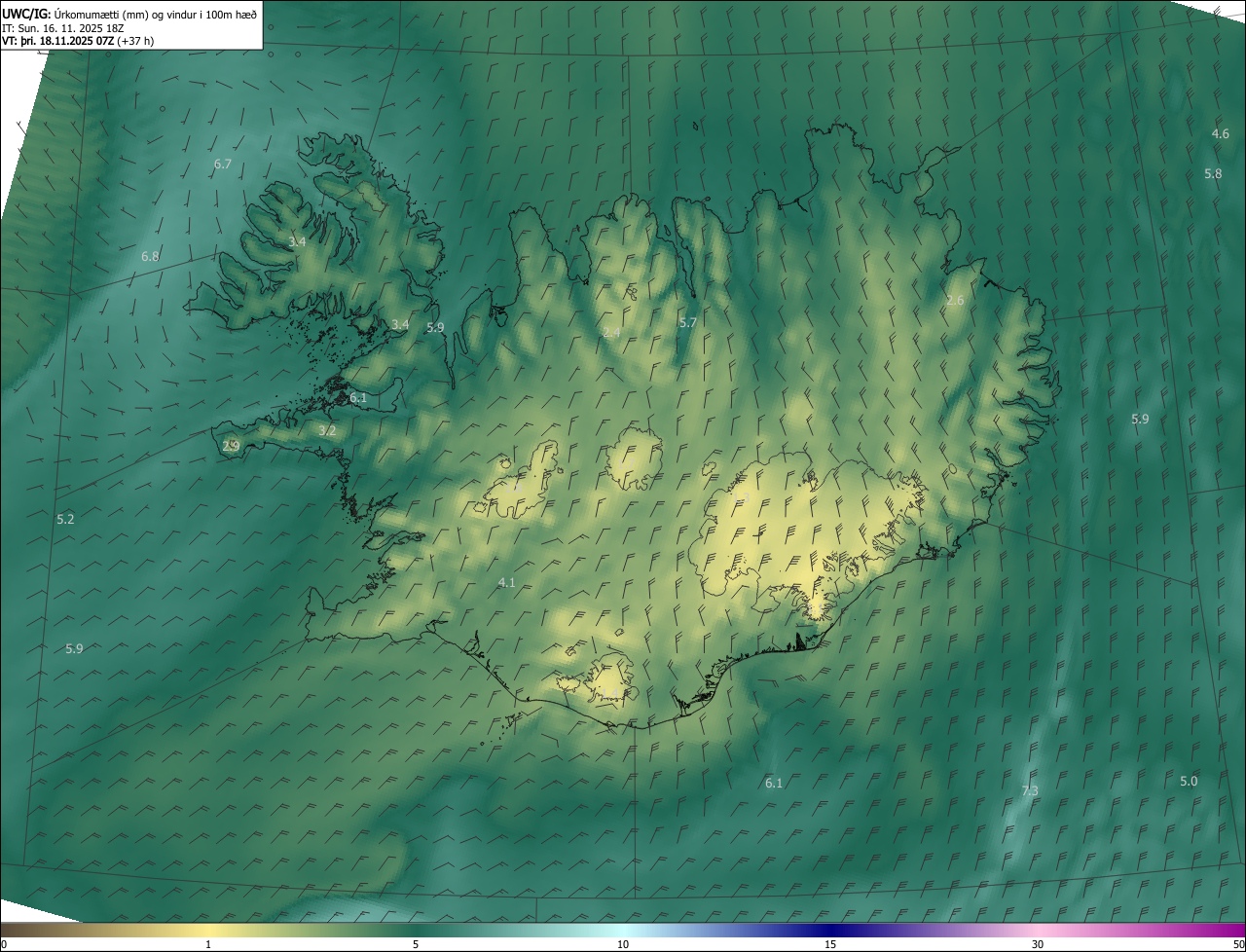Click the 1 tick on the color scale
The image size is (1246, 952).
click(x=208, y=944)
